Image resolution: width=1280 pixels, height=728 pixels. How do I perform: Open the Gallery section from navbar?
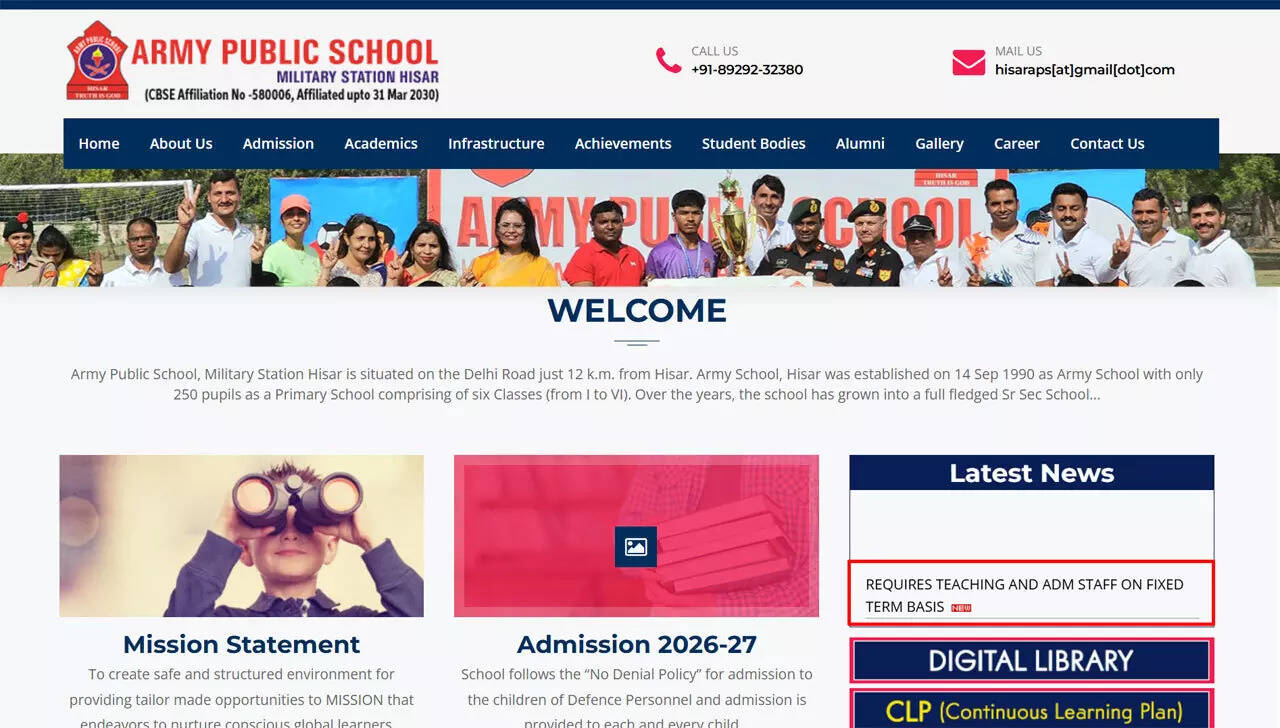(939, 143)
